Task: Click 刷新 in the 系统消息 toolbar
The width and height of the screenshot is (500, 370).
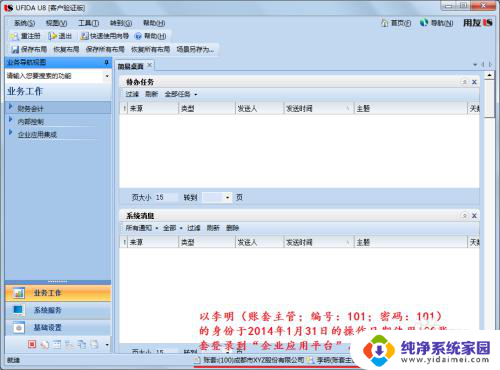Action: (213, 228)
